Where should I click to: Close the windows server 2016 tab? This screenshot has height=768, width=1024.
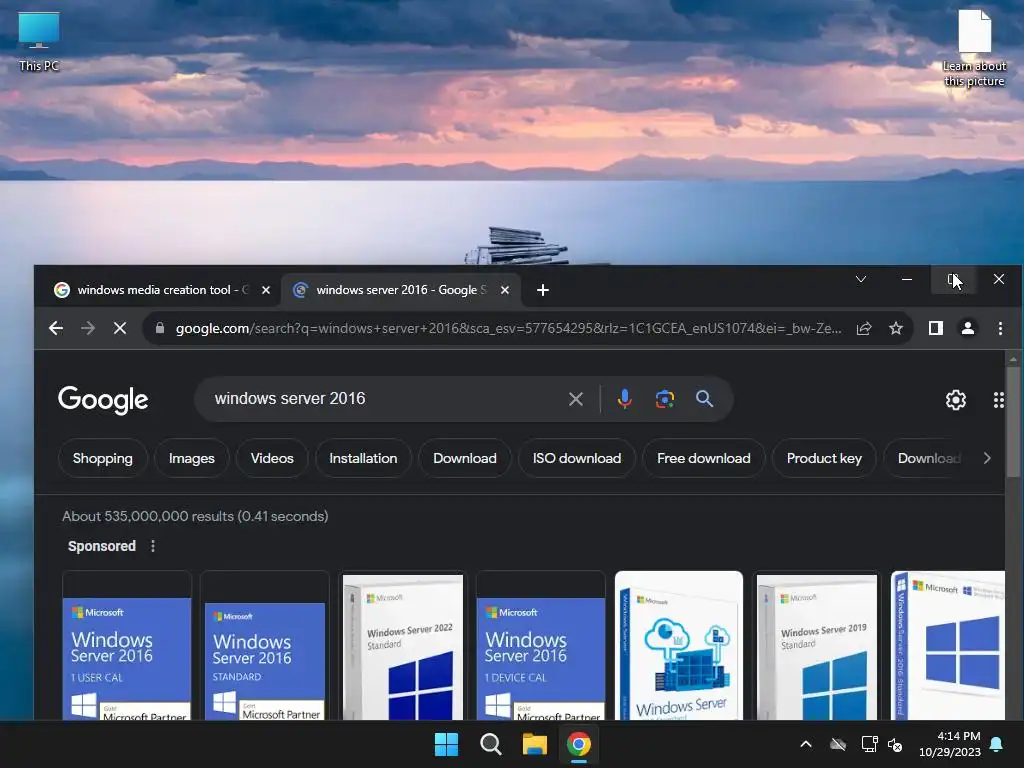coord(505,290)
